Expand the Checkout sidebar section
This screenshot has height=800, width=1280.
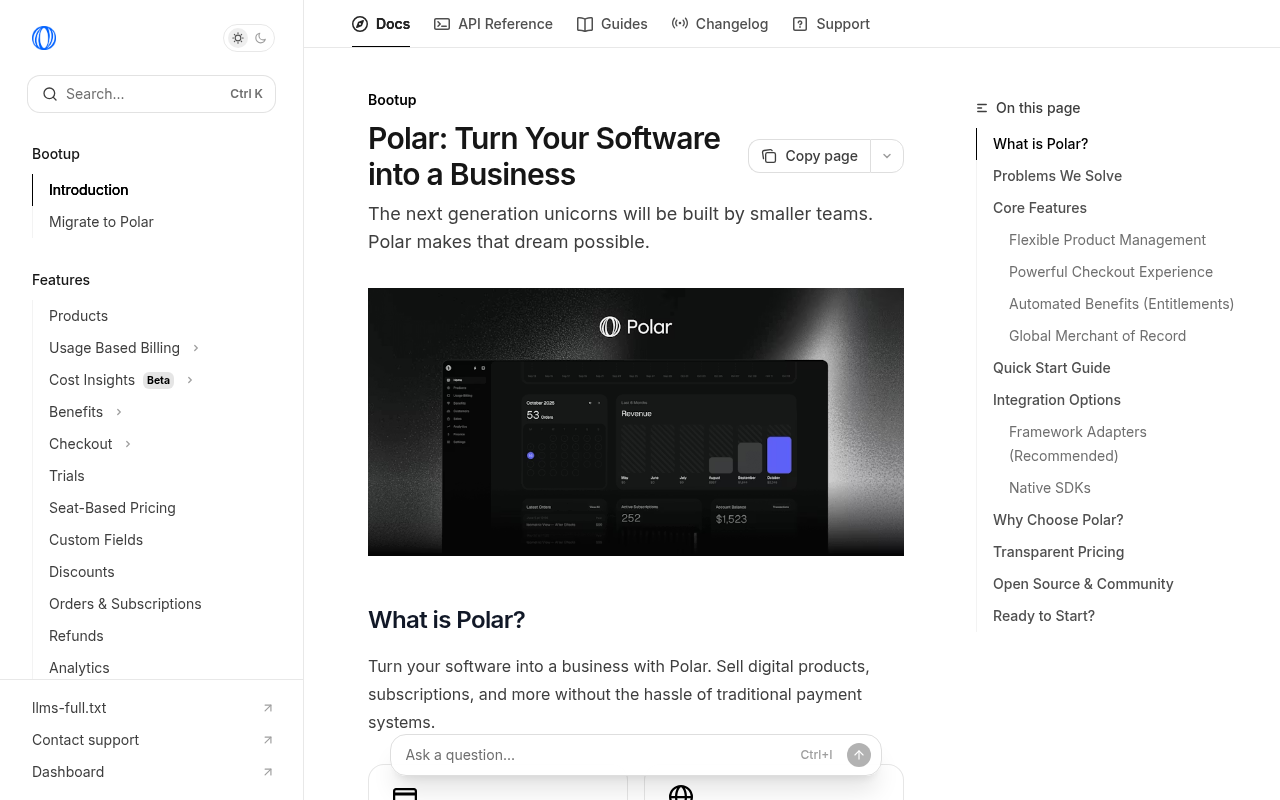(128, 444)
